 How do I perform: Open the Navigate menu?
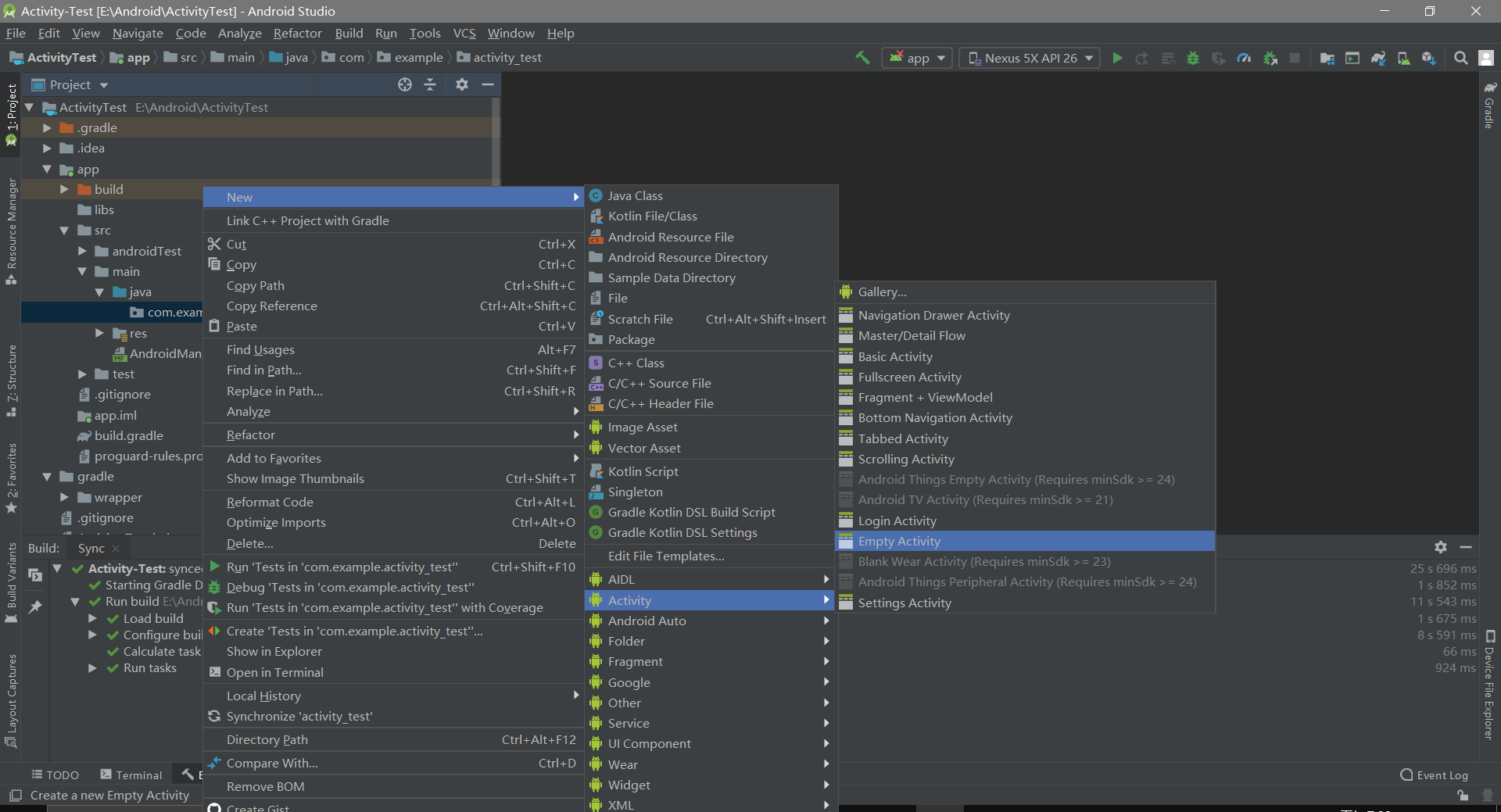click(x=138, y=33)
